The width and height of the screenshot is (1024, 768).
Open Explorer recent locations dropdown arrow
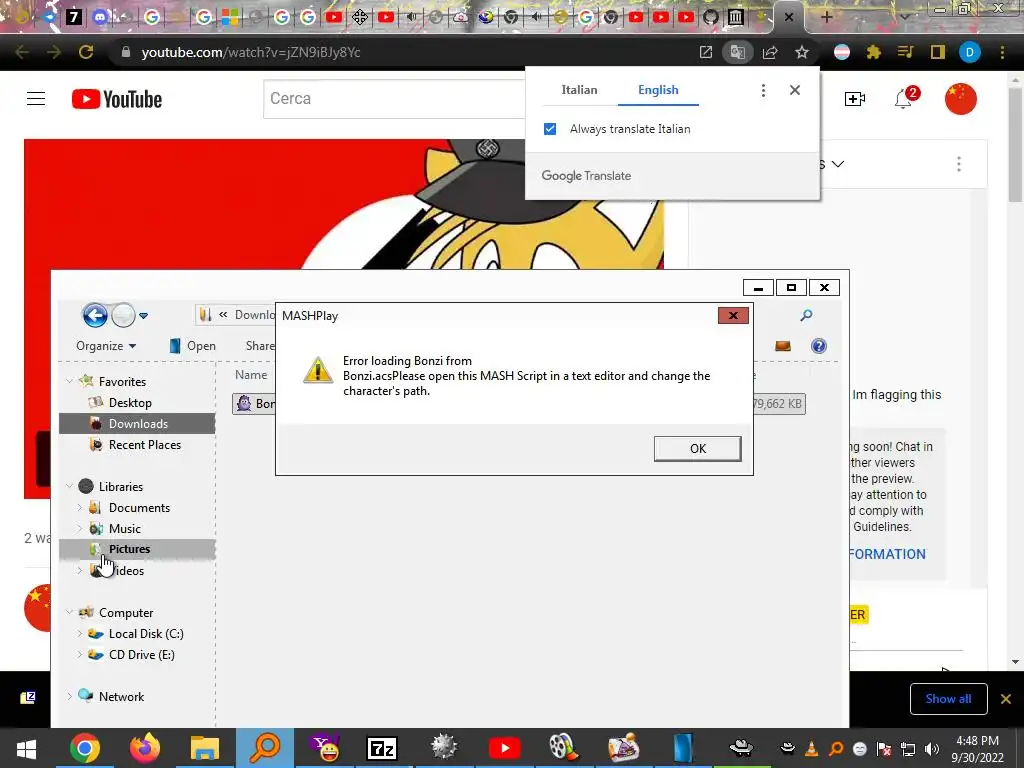[144, 316]
